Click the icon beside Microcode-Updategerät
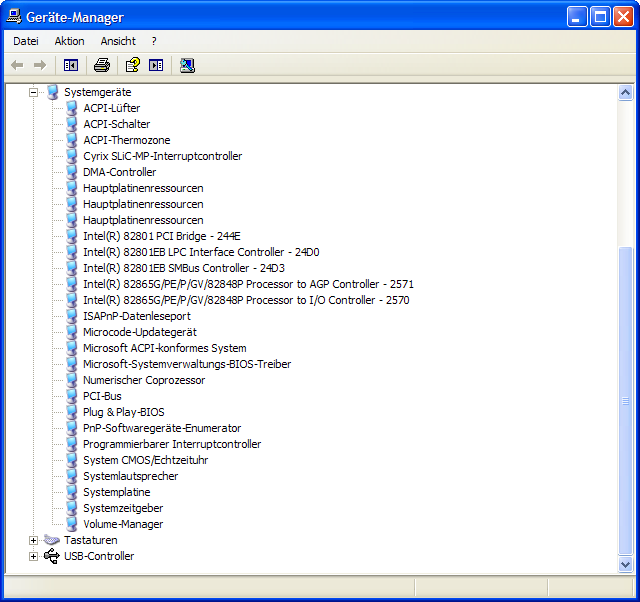Viewport: 640px width, 602px height. (x=72, y=332)
